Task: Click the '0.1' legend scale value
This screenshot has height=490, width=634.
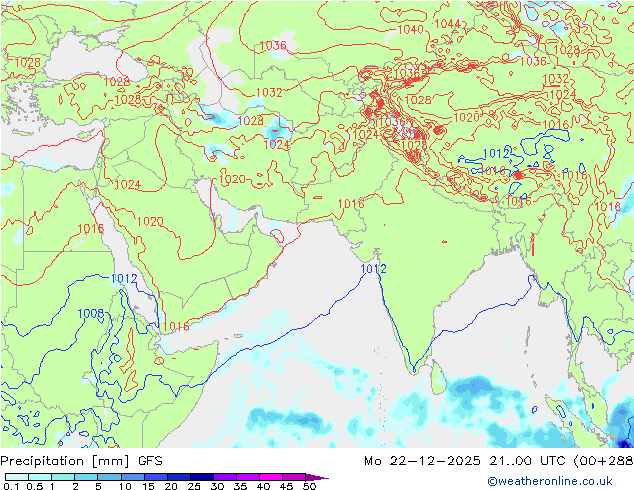Action: pyautogui.click(x=11, y=486)
